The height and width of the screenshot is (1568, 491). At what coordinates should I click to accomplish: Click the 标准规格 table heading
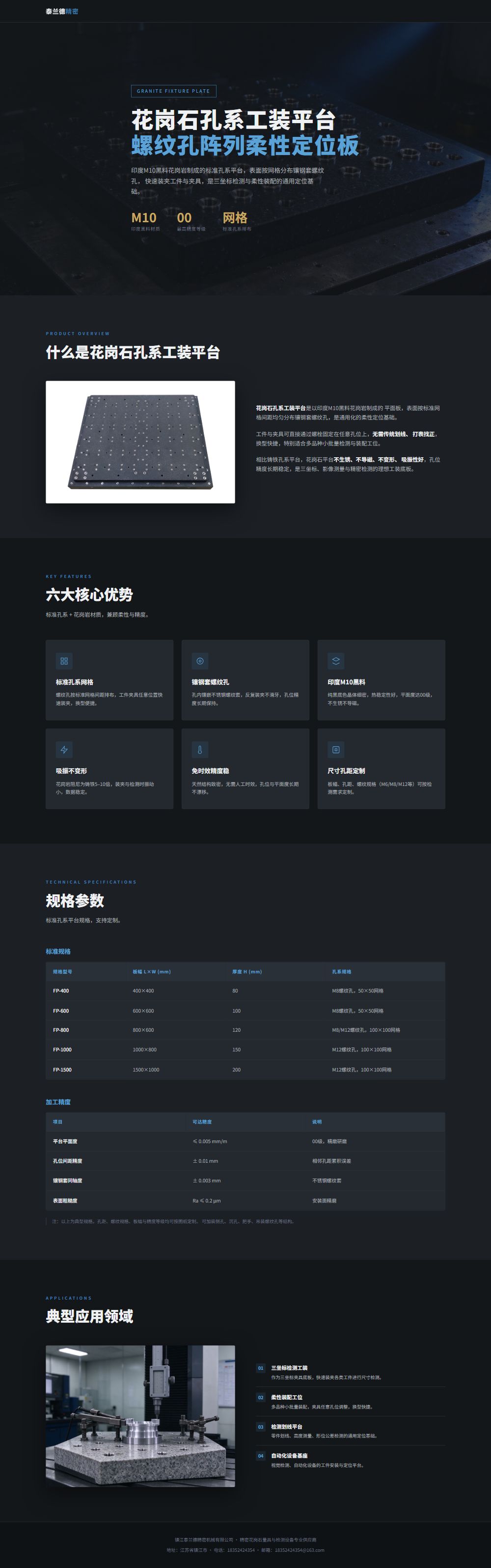(x=58, y=951)
